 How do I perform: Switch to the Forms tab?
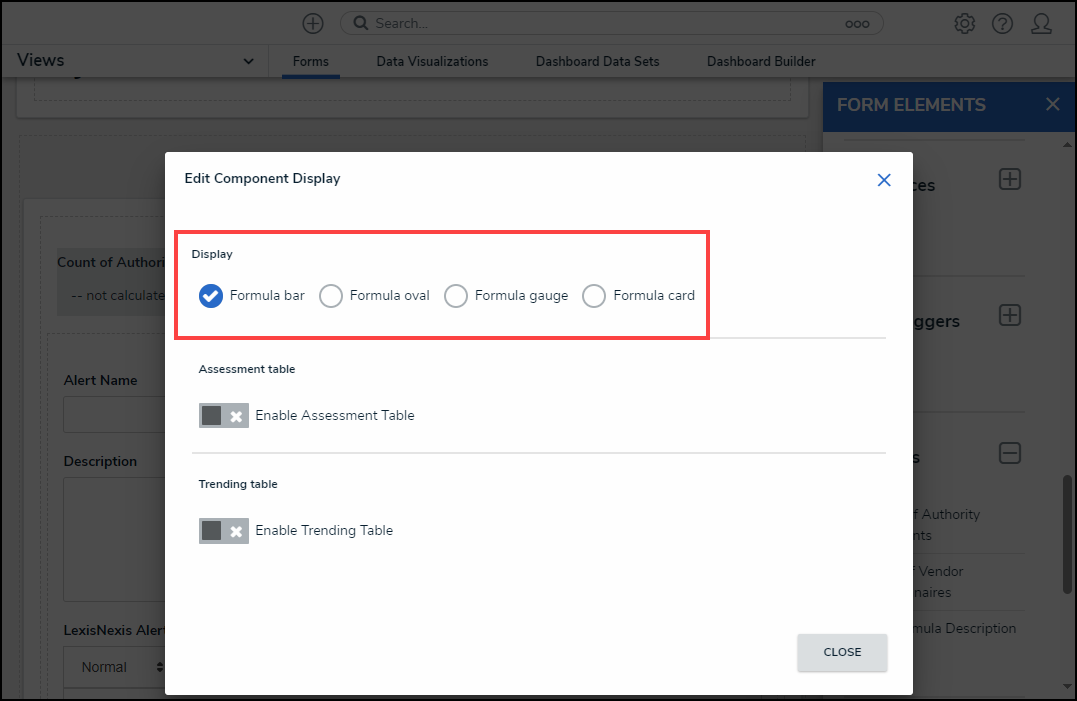point(310,61)
